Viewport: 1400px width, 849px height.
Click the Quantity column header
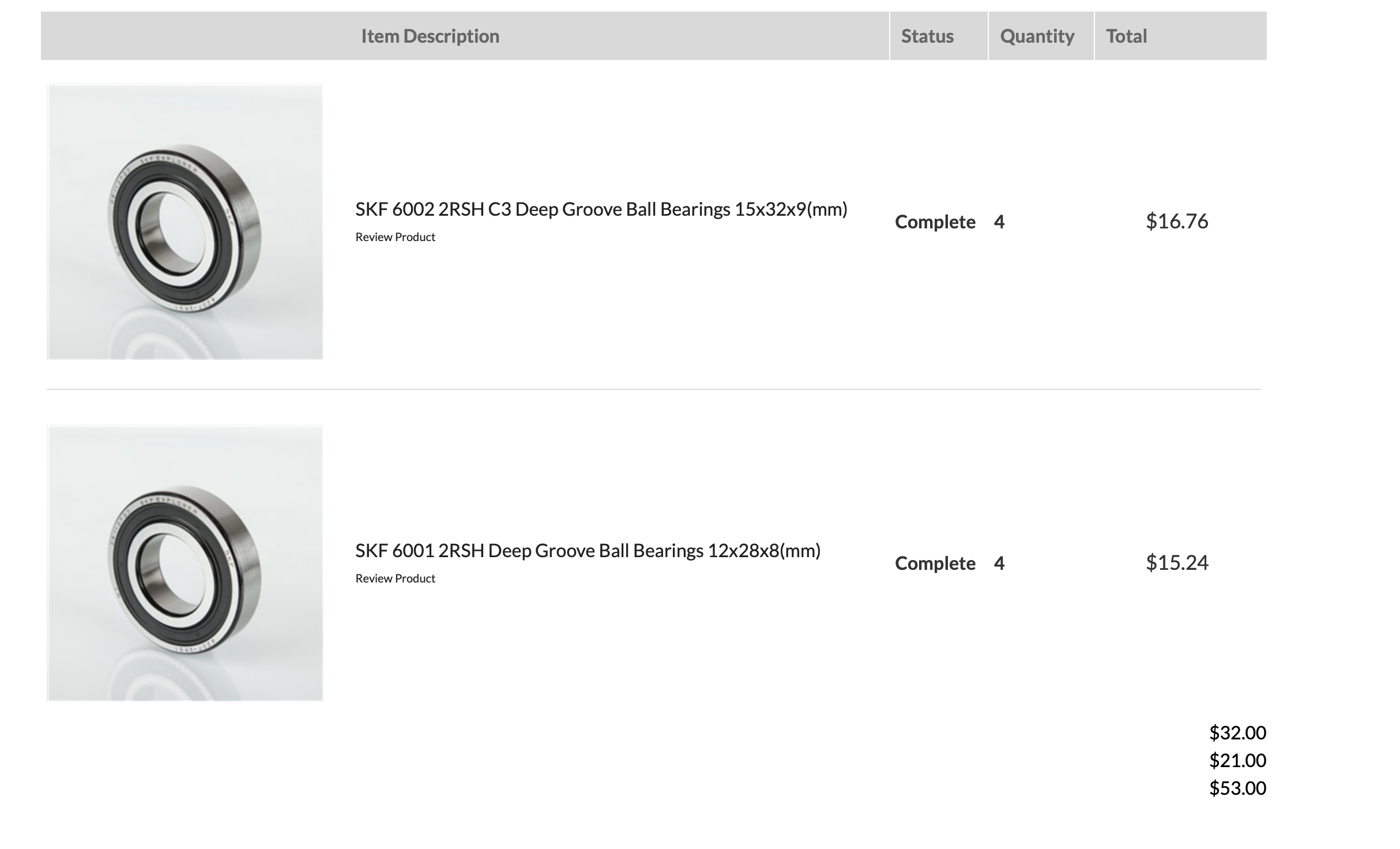[x=1037, y=36]
